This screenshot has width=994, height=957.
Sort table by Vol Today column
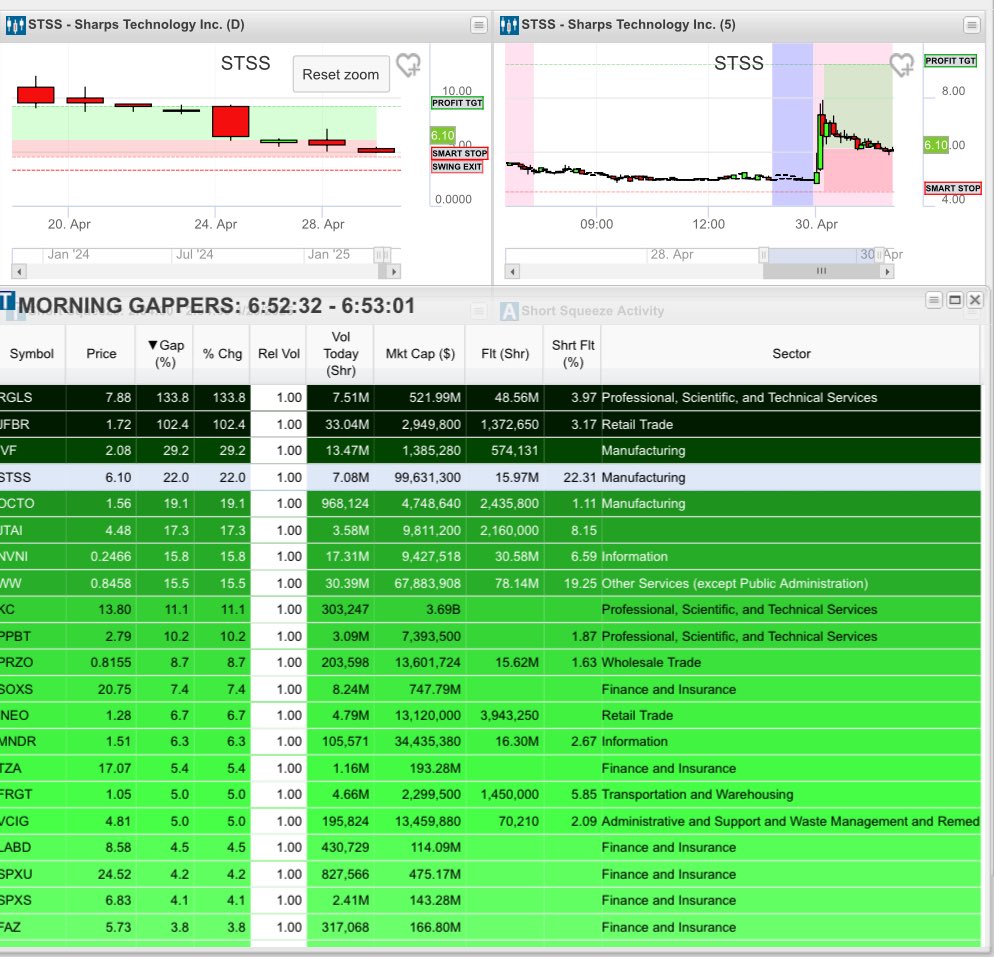tap(340, 354)
